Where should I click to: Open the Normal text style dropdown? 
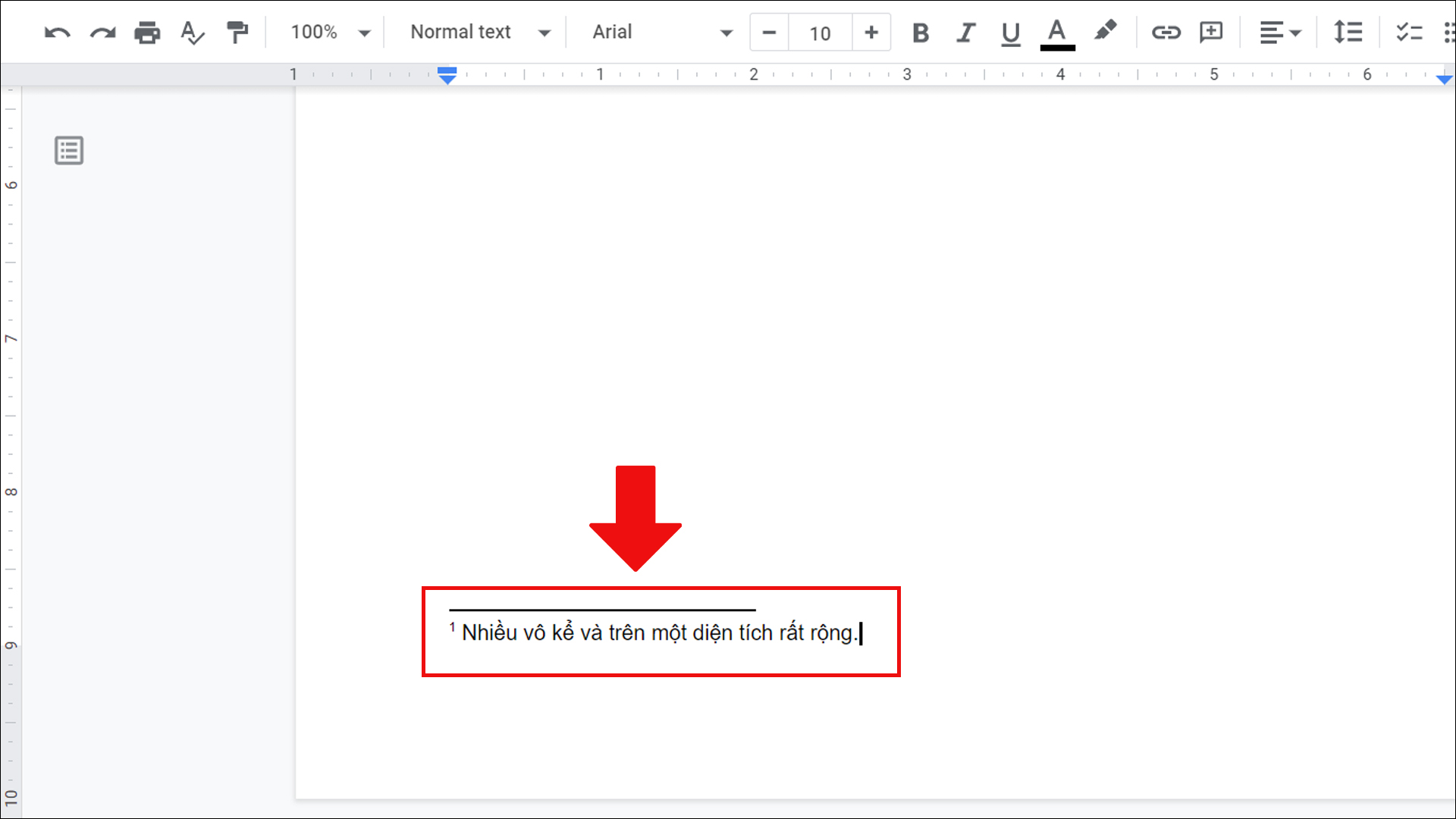480,33
